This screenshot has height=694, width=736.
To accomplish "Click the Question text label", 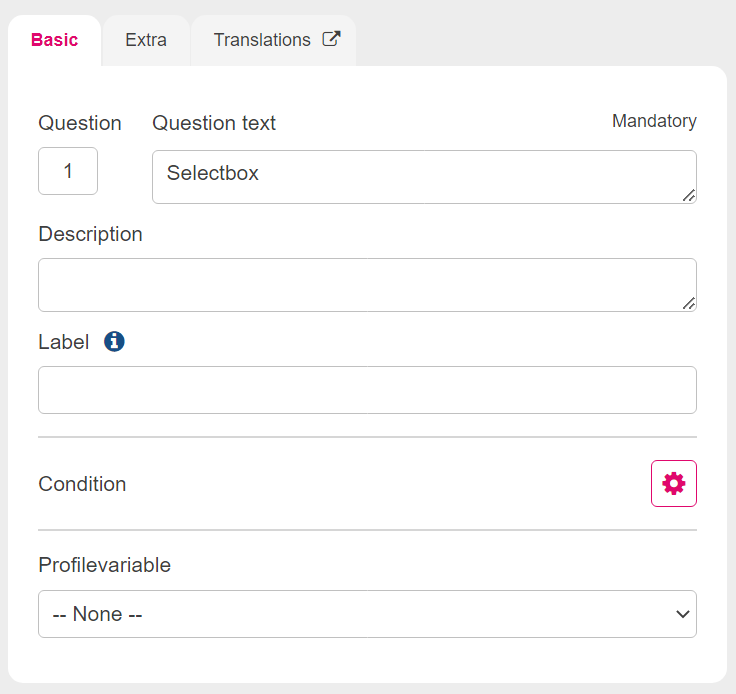I will point(214,123).
